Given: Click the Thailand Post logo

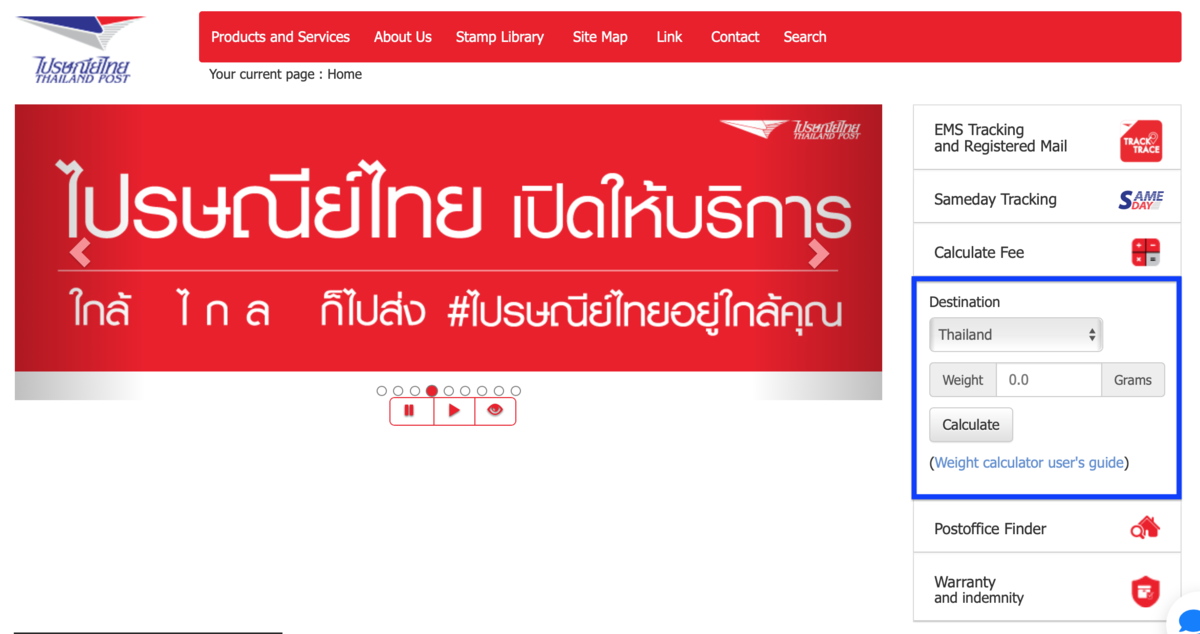Looking at the screenshot, I should 81,48.
